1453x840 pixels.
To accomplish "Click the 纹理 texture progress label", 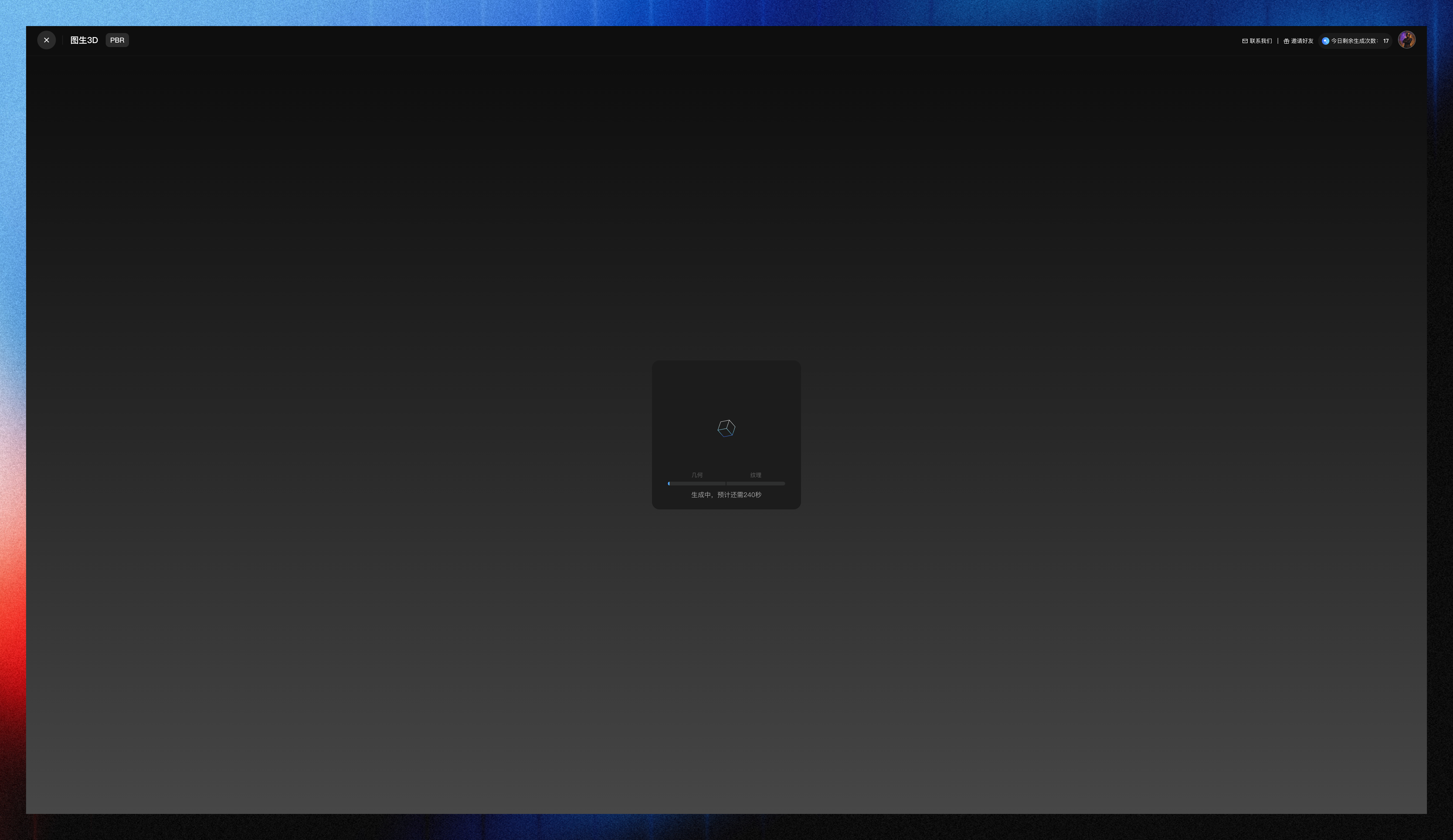I will 756,475.
